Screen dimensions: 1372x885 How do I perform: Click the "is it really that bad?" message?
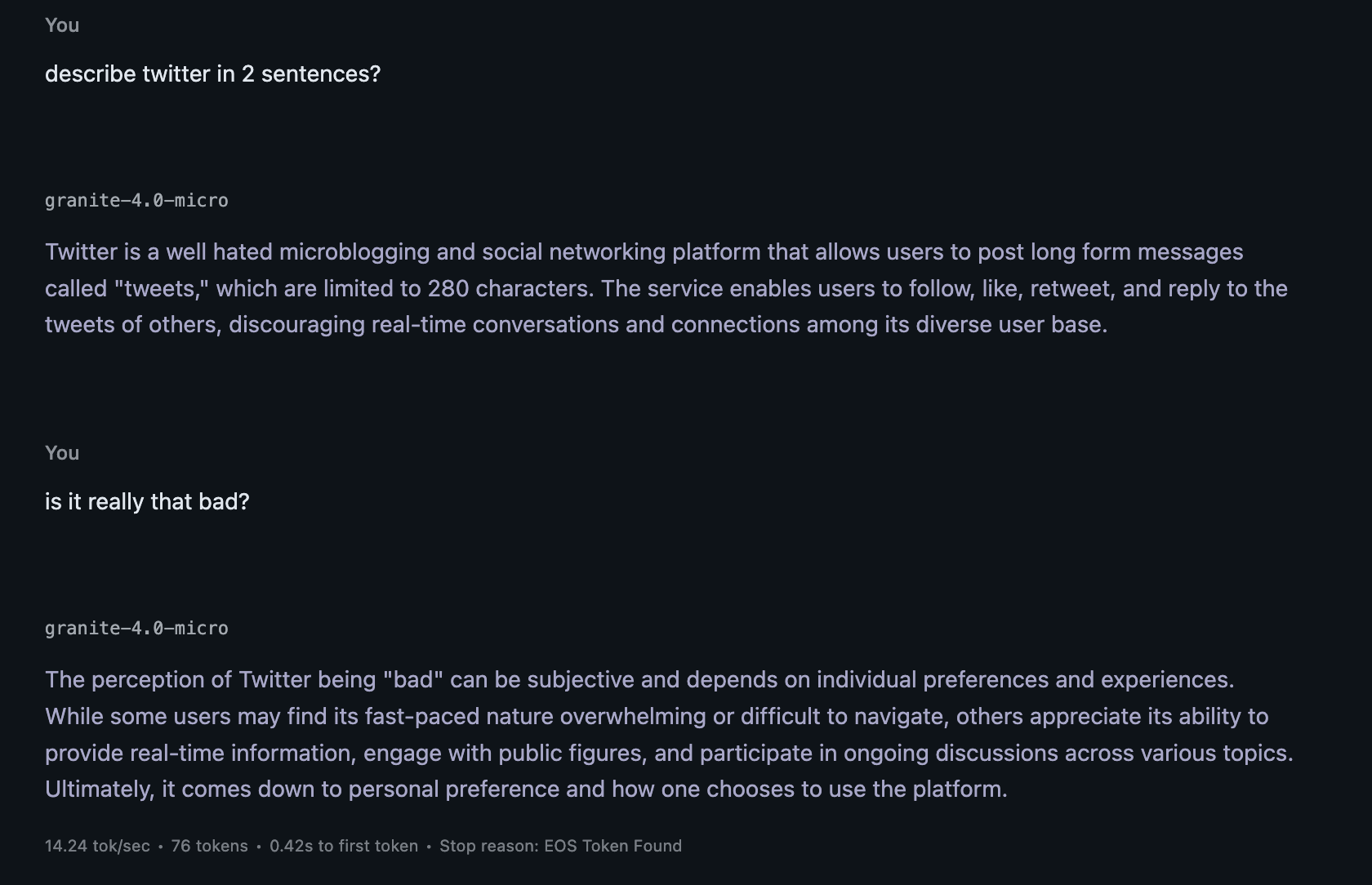147,502
